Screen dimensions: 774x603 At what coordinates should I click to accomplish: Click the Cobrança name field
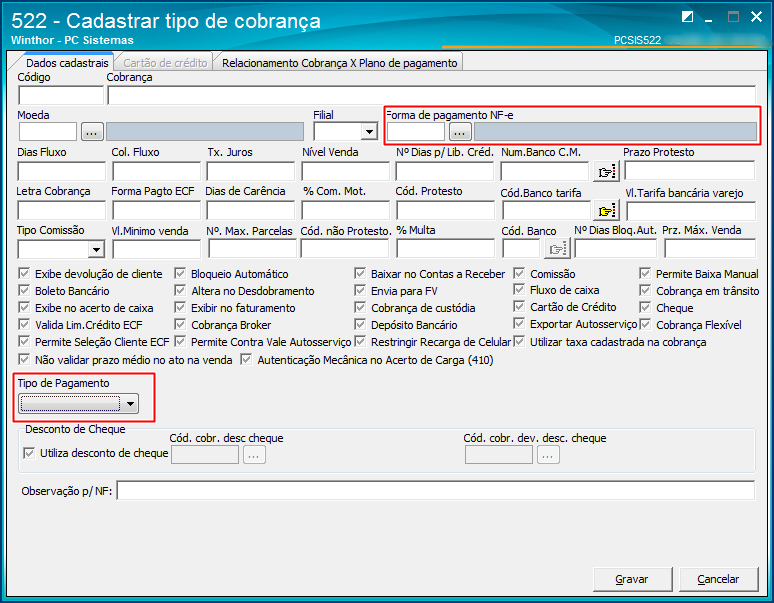point(431,95)
